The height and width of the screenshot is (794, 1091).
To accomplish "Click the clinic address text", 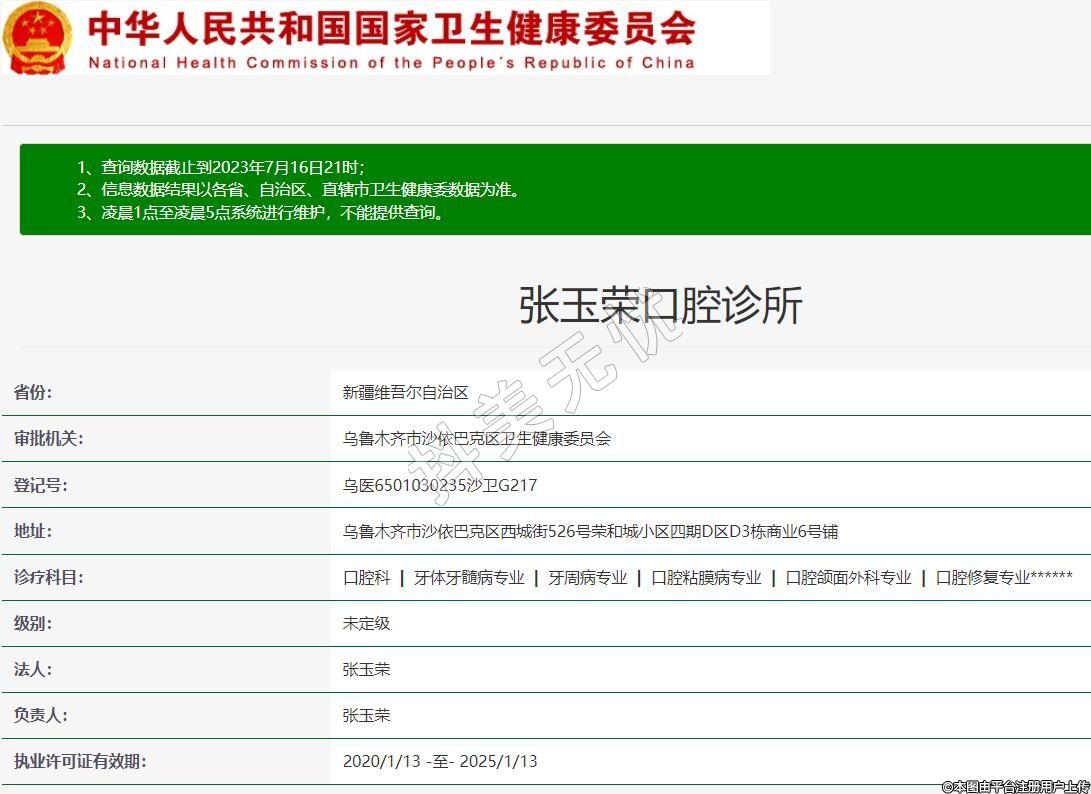I will pyautogui.click(x=590, y=531).
